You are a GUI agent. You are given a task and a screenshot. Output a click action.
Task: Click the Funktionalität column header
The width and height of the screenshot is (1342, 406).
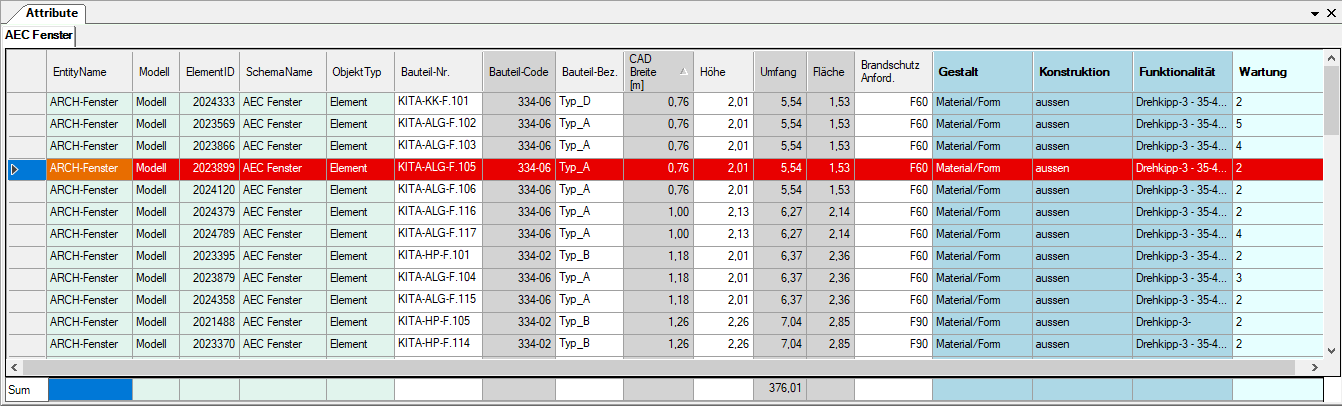click(x=1182, y=72)
